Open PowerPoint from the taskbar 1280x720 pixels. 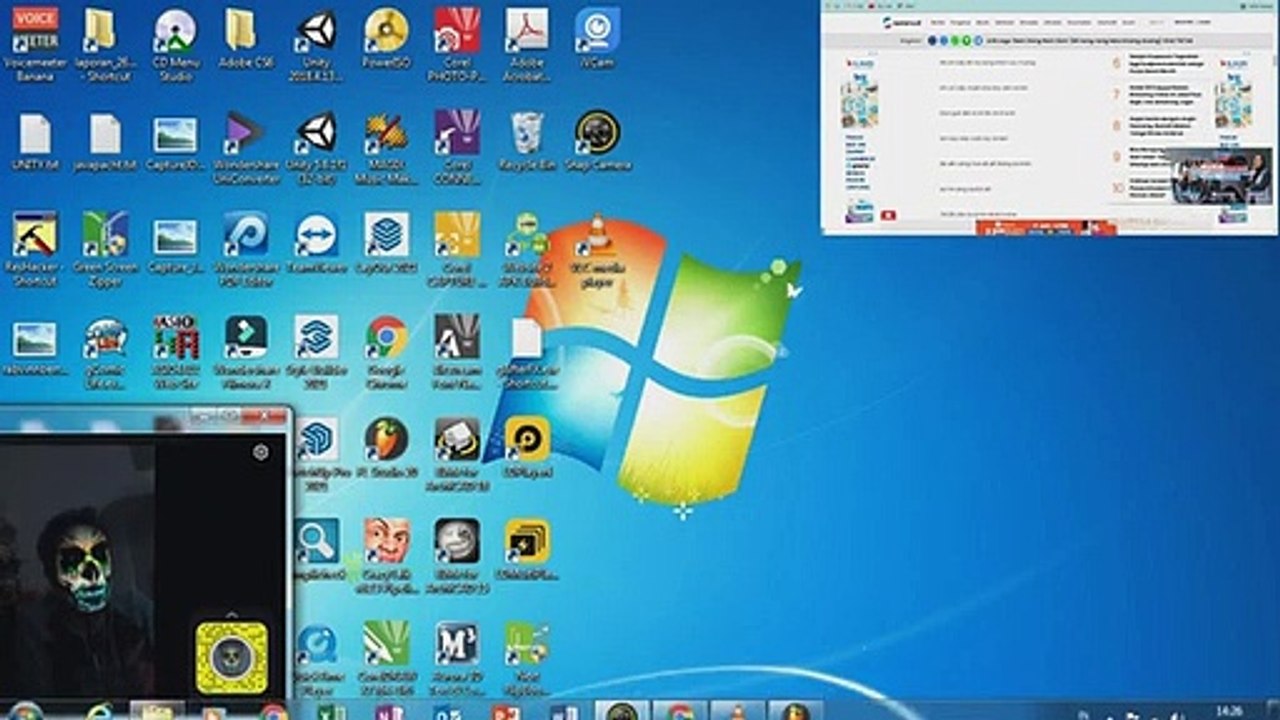pos(505,712)
